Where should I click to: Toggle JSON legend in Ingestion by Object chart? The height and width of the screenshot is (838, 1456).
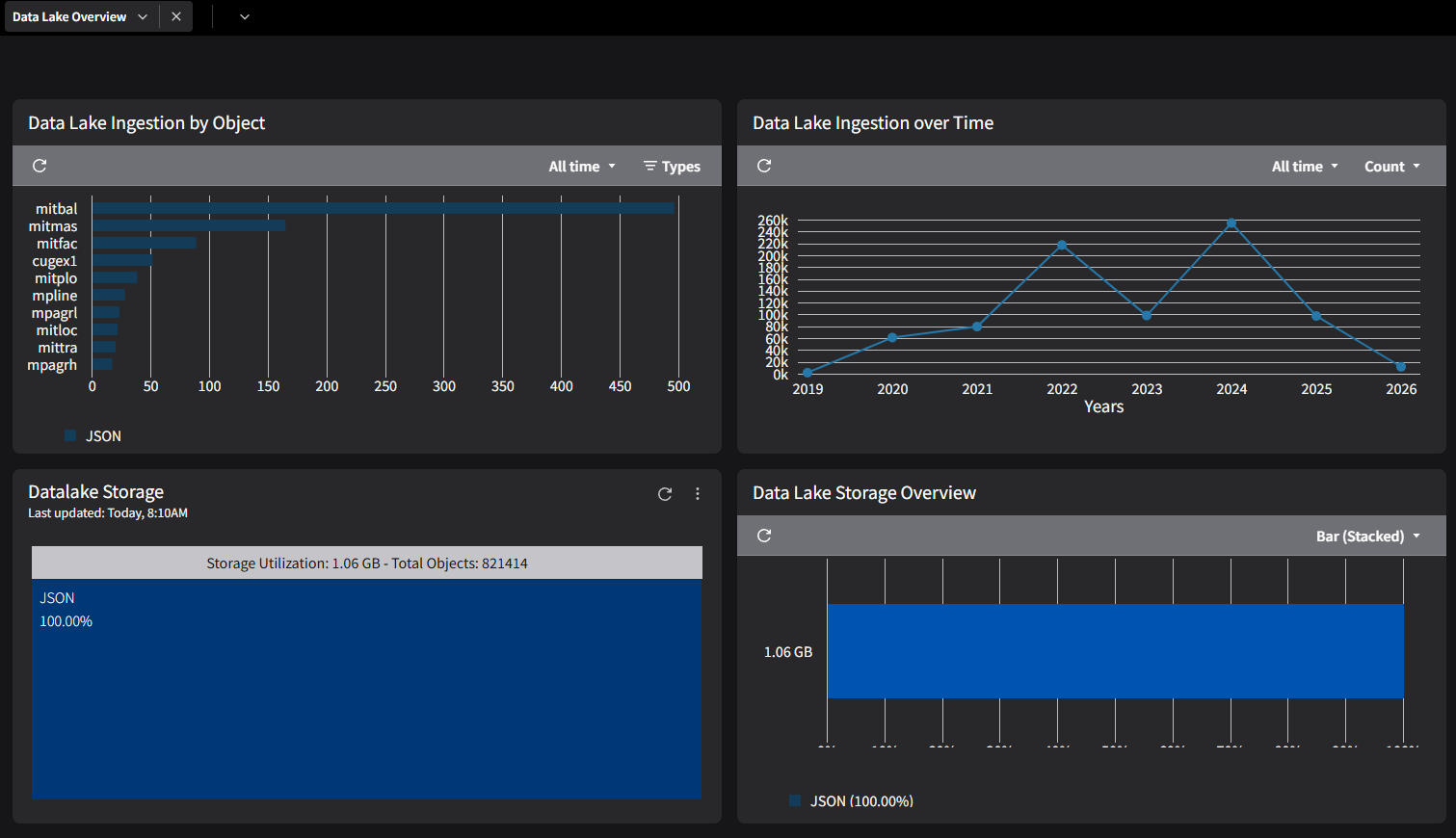(93, 436)
